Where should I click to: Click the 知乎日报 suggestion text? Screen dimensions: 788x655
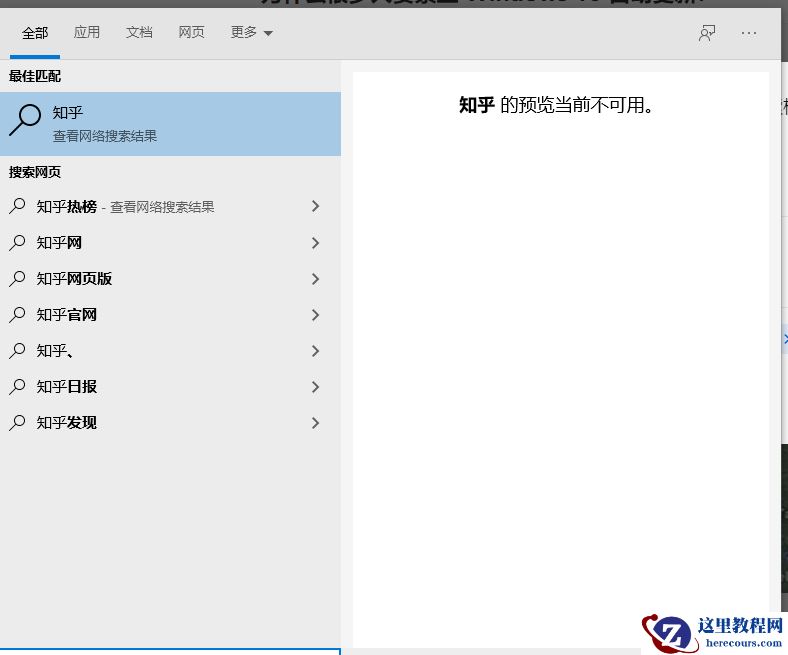click(x=66, y=387)
